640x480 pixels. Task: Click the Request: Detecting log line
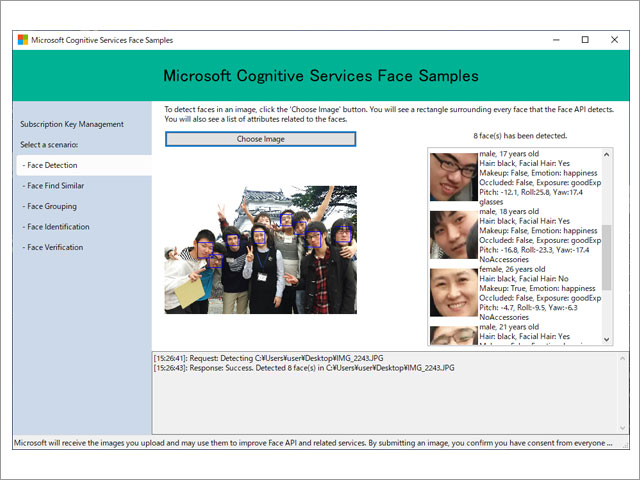click(x=268, y=358)
